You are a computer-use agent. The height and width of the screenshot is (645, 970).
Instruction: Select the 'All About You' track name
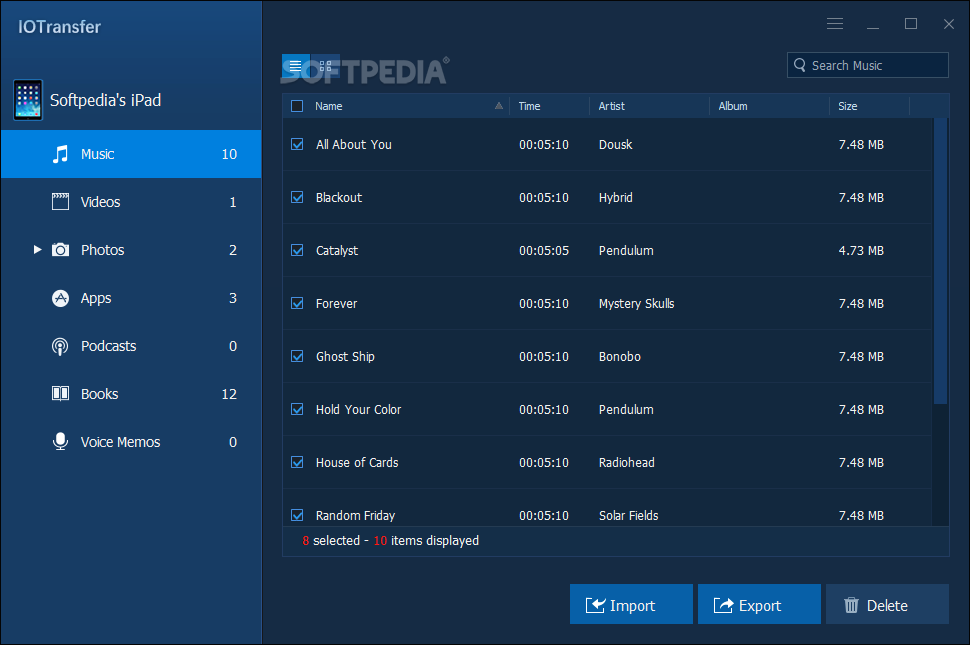(354, 145)
